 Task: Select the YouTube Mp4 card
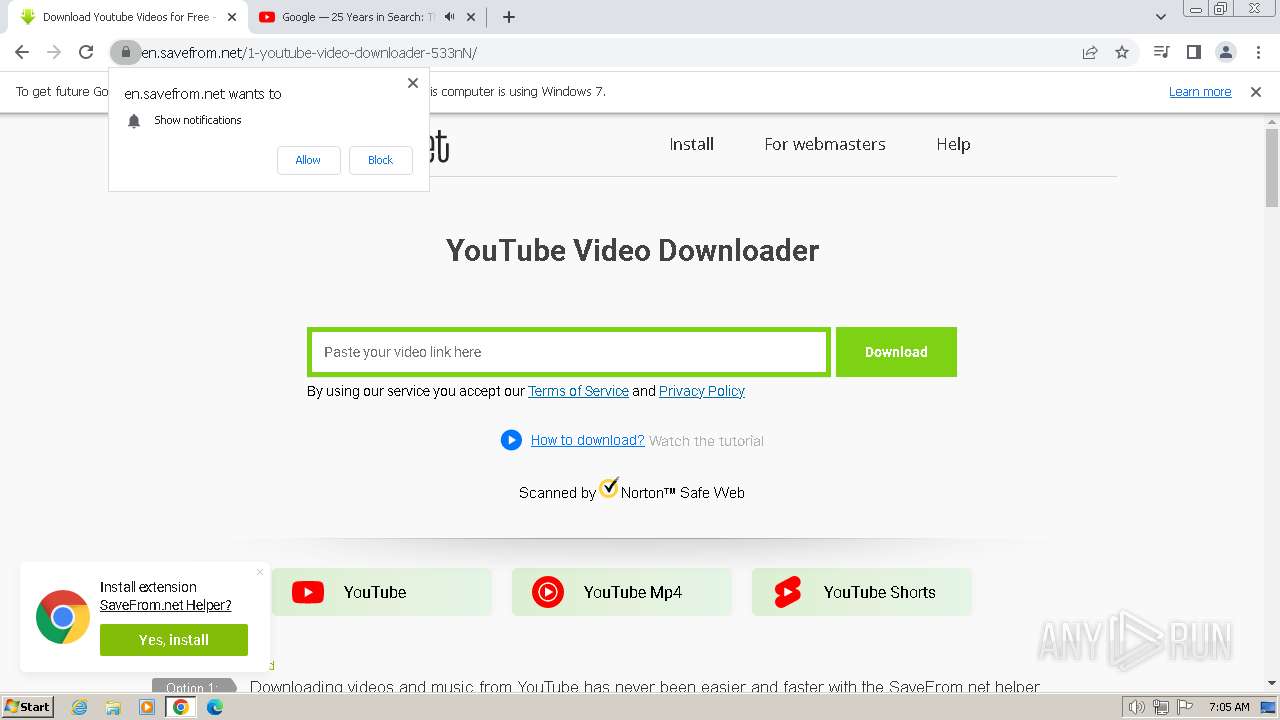click(622, 592)
